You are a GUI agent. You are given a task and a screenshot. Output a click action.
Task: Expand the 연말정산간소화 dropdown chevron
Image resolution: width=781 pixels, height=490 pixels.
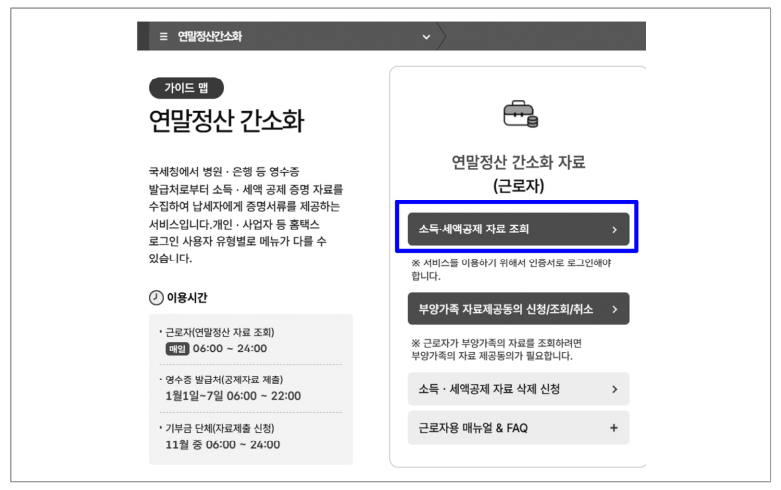[426, 37]
